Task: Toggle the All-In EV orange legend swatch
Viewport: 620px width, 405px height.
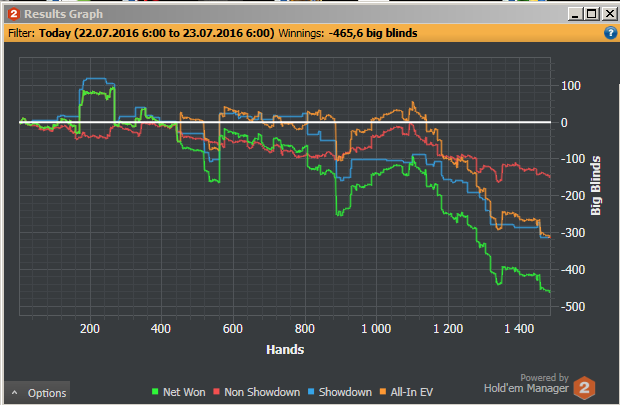Action: [x=383, y=392]
